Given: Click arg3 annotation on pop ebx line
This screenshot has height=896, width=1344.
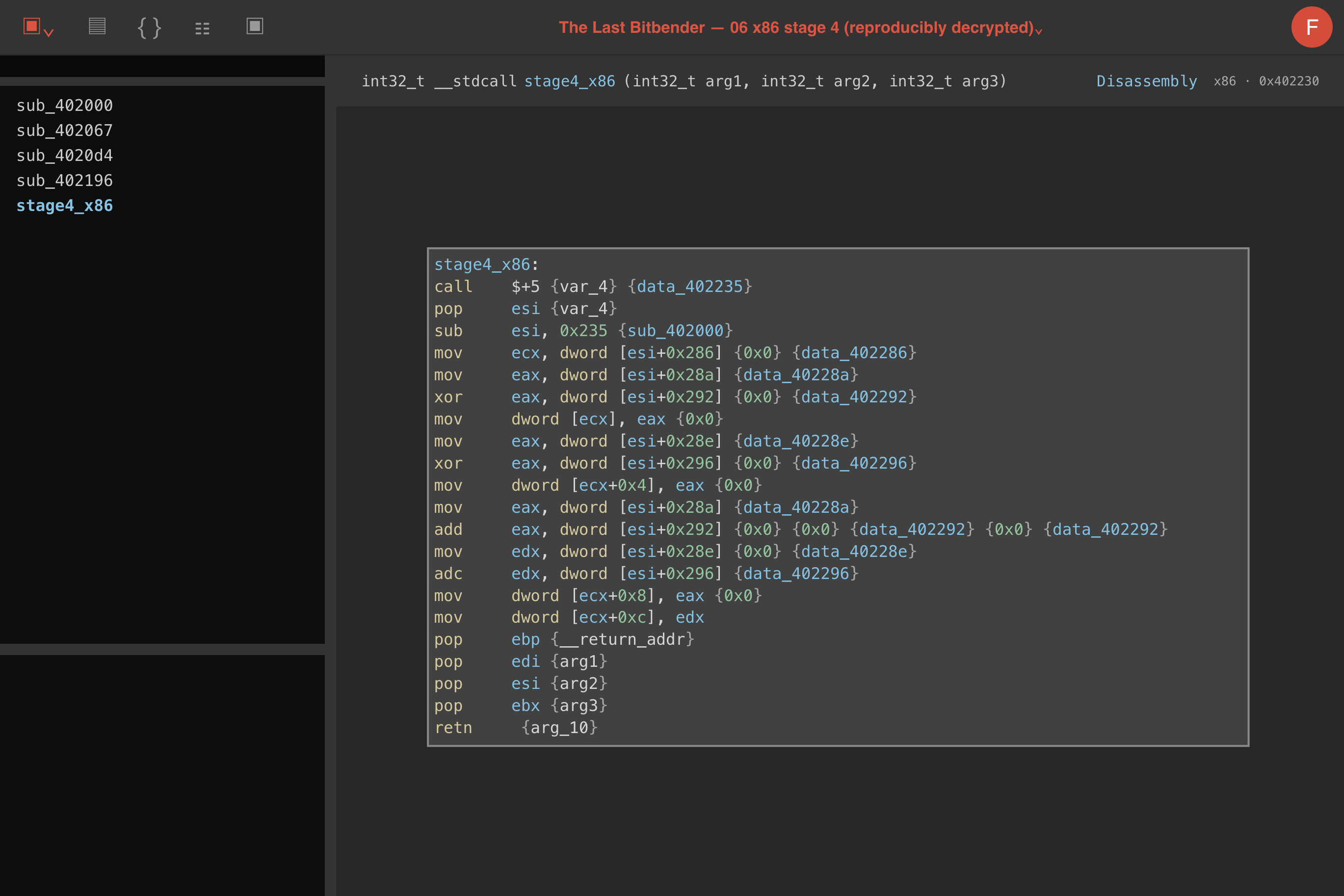Looking at the screenshot, I should point(579,705).
